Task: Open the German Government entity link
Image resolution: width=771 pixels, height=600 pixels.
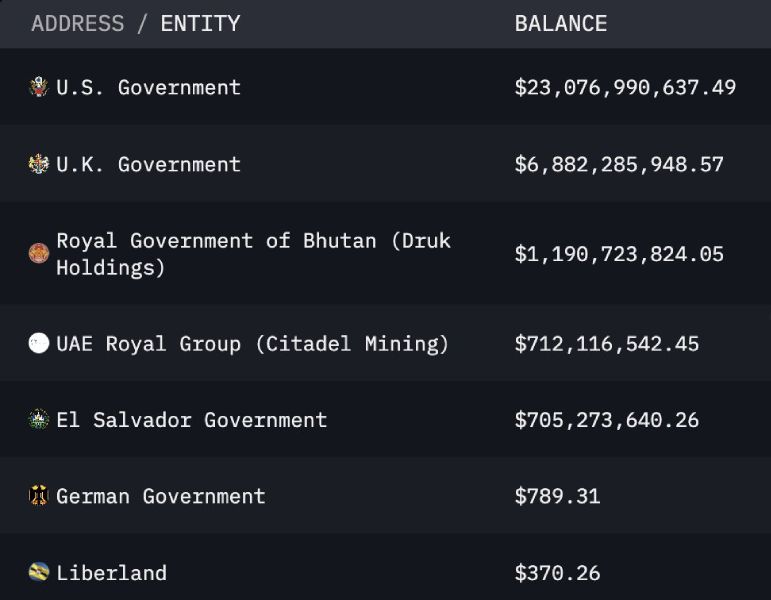Action: [x=160, y=496]
